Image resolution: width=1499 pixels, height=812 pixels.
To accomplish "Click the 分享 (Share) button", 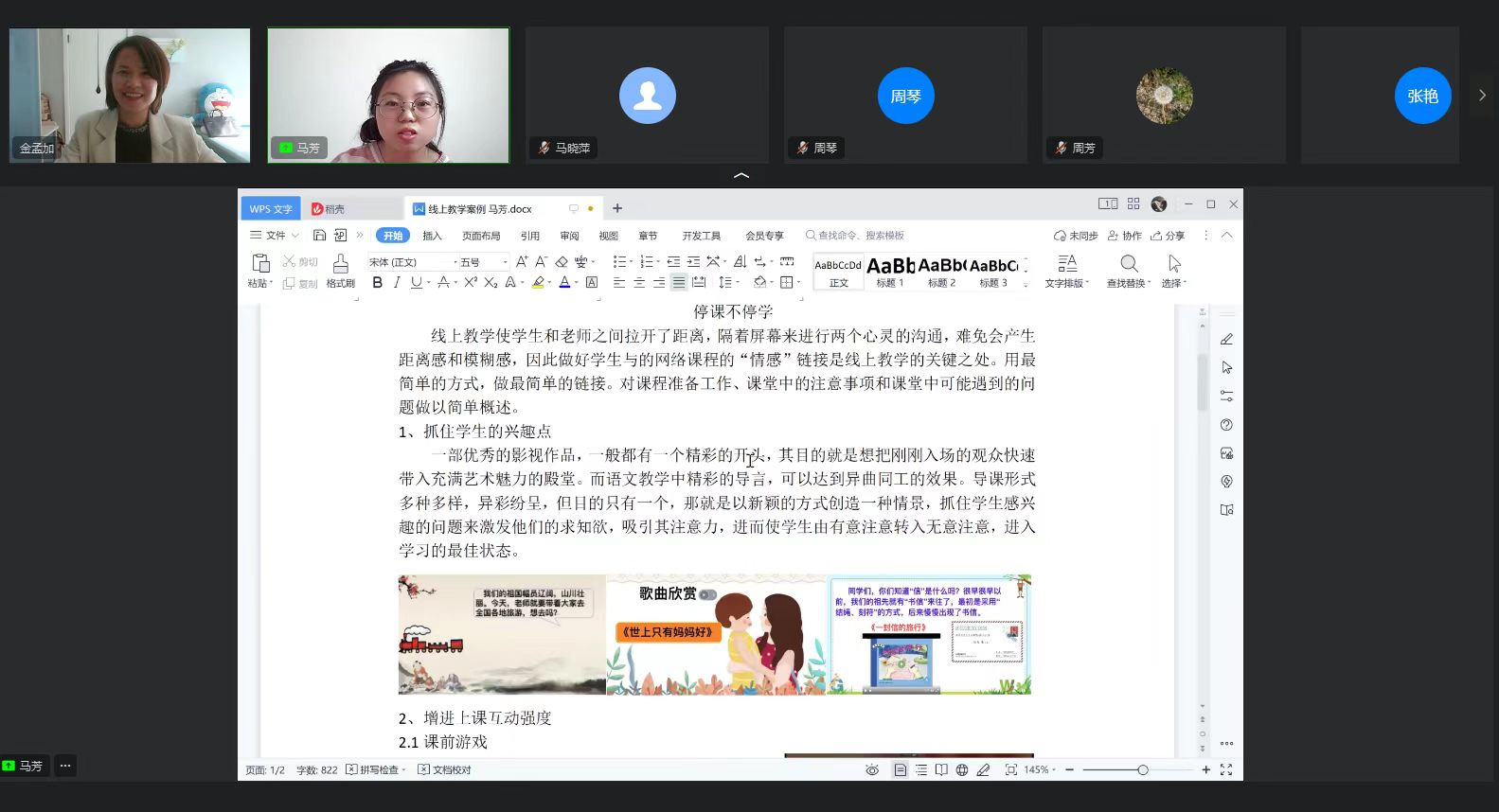I will 1169,236.
